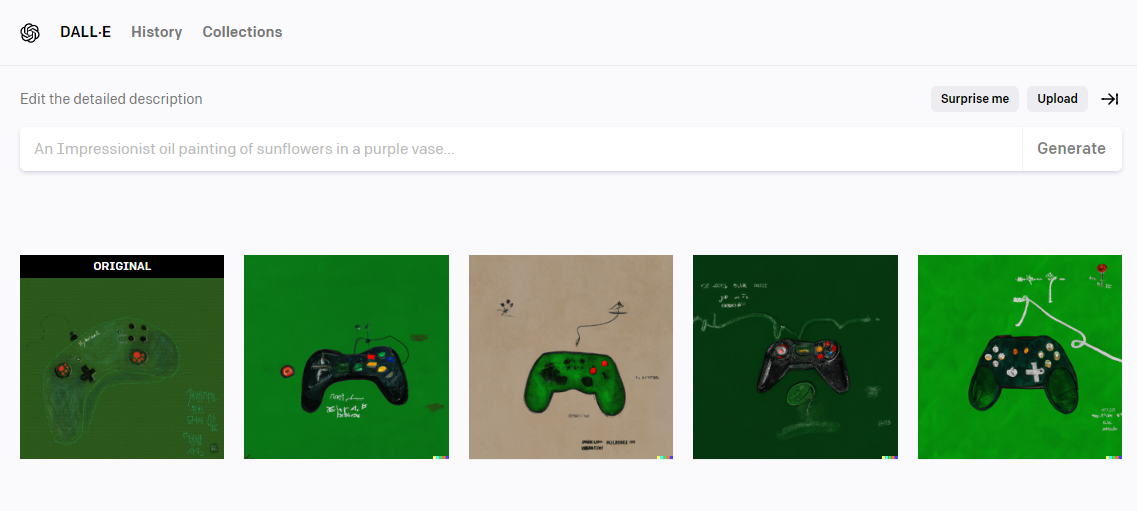1137x511 pixels.
Task: Go to DALL·E home label
Action: (x=86, y=32)
